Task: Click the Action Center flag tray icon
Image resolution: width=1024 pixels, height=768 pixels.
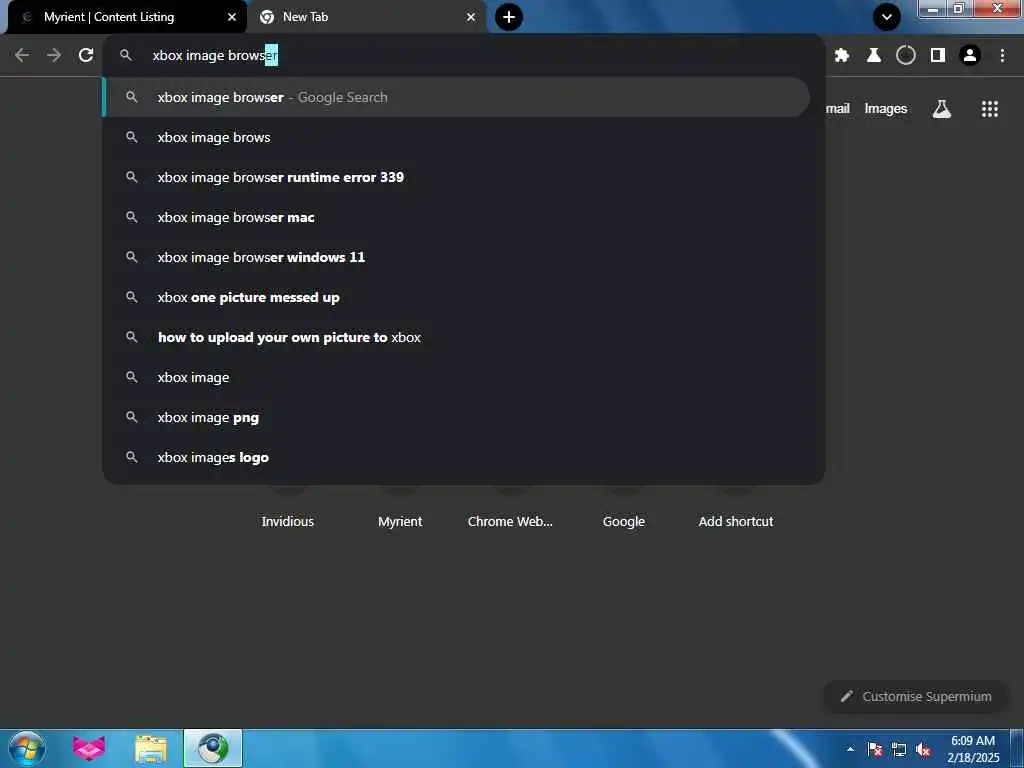Action: (x=875, y=749)
